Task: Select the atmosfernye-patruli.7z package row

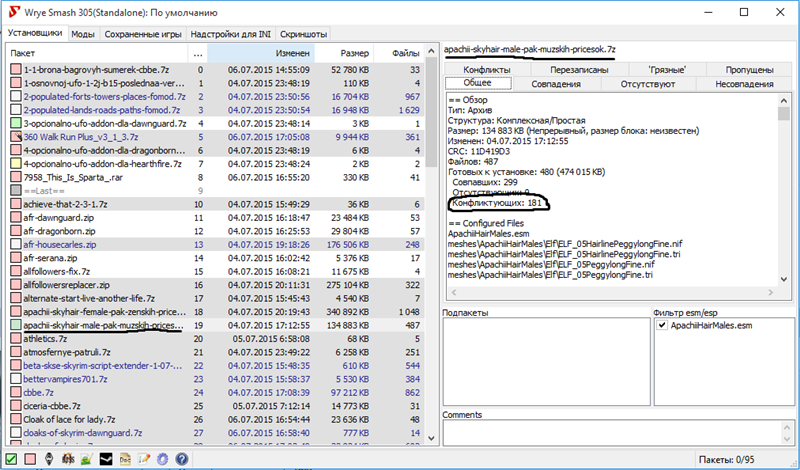Action: tap(215, 352)
